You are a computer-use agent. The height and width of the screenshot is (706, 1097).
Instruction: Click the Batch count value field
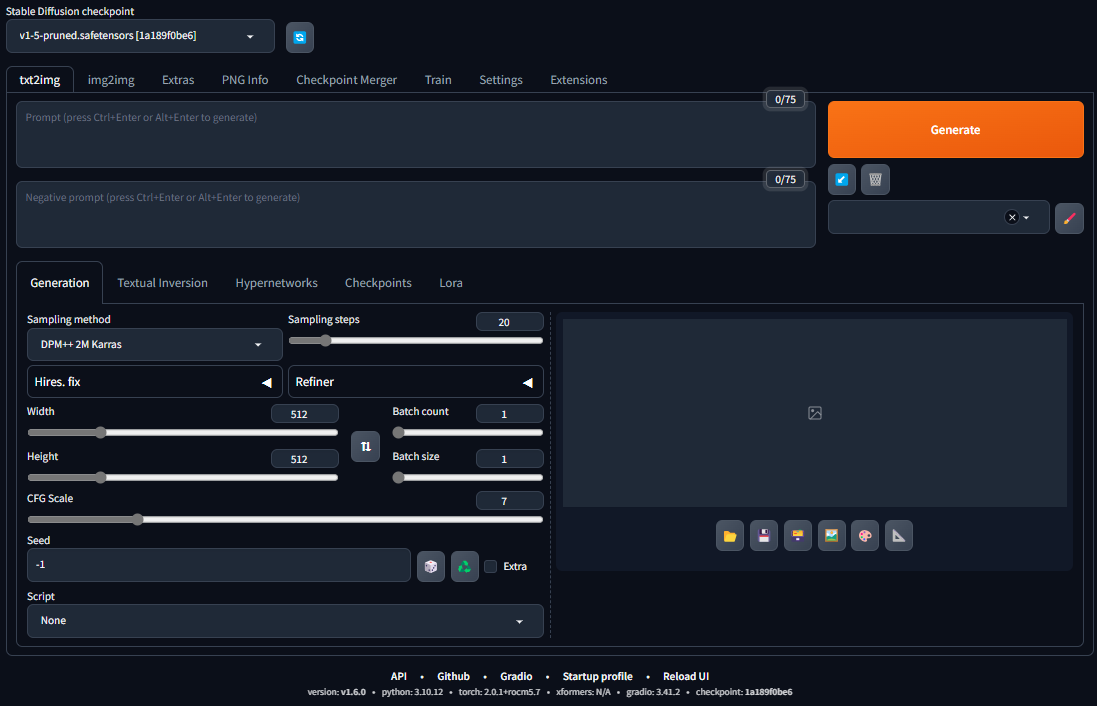tap(509, 414)
